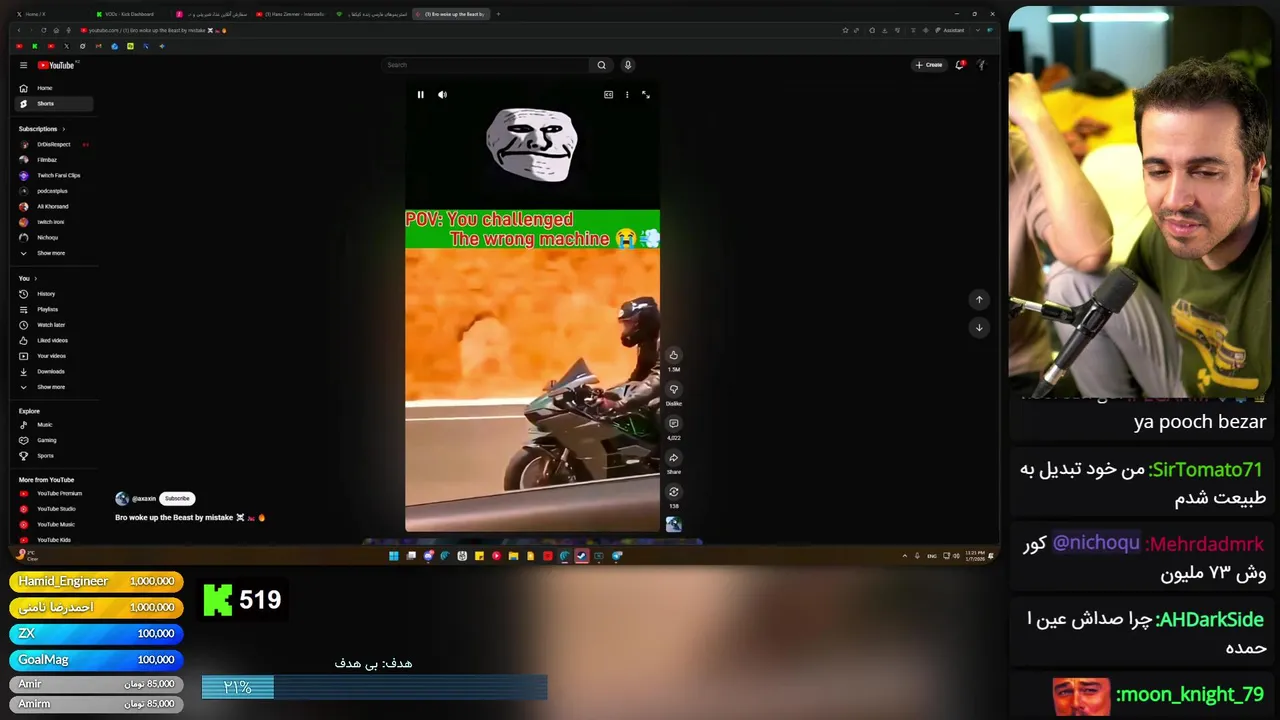The width and height of the screenshot is (1280, 720).
Task: Open a new browser tab
Action: [498, 14]
